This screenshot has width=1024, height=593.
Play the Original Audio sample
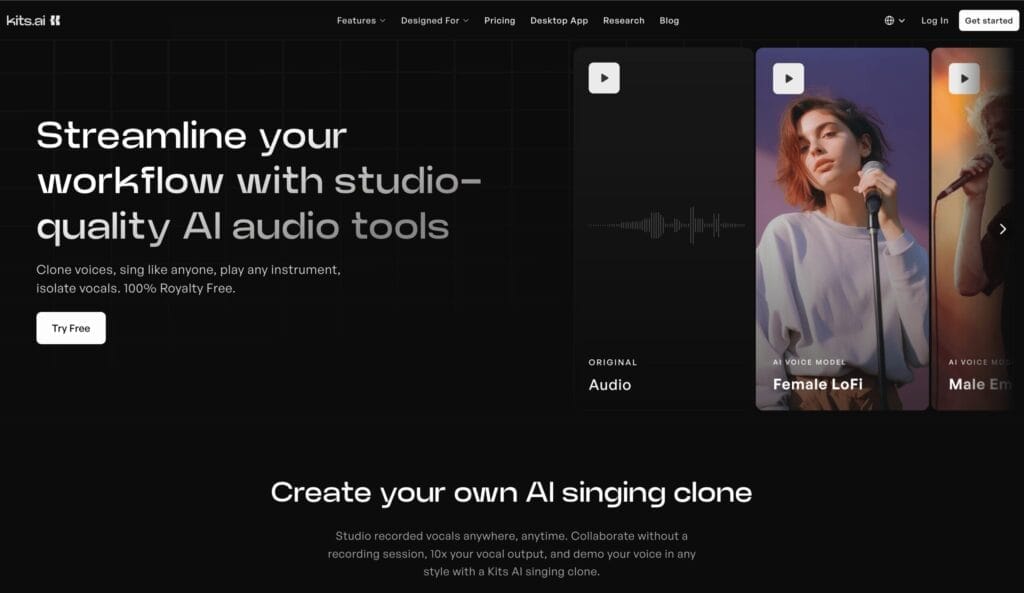coord(603,78)
